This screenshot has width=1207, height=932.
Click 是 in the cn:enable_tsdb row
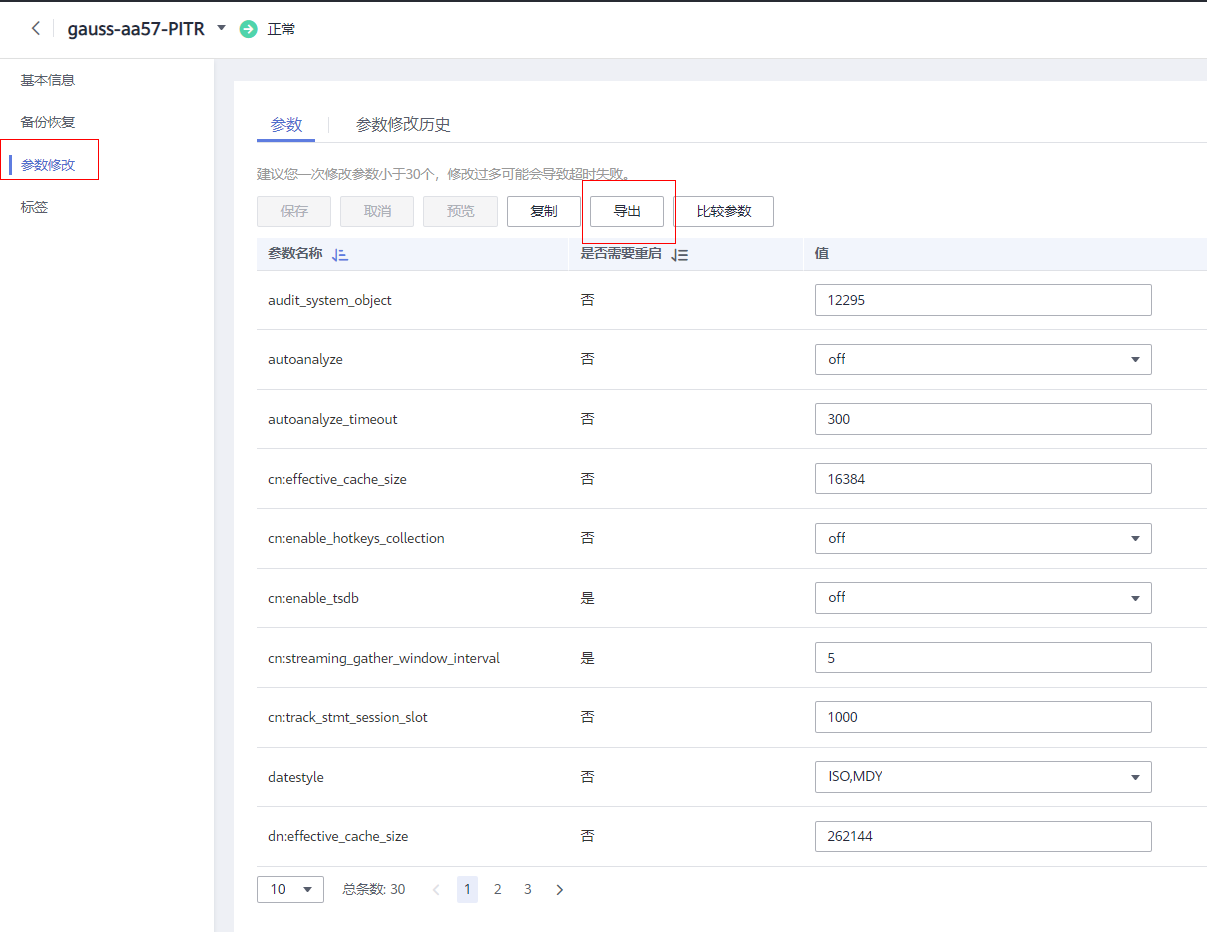[x=587, y=598]
